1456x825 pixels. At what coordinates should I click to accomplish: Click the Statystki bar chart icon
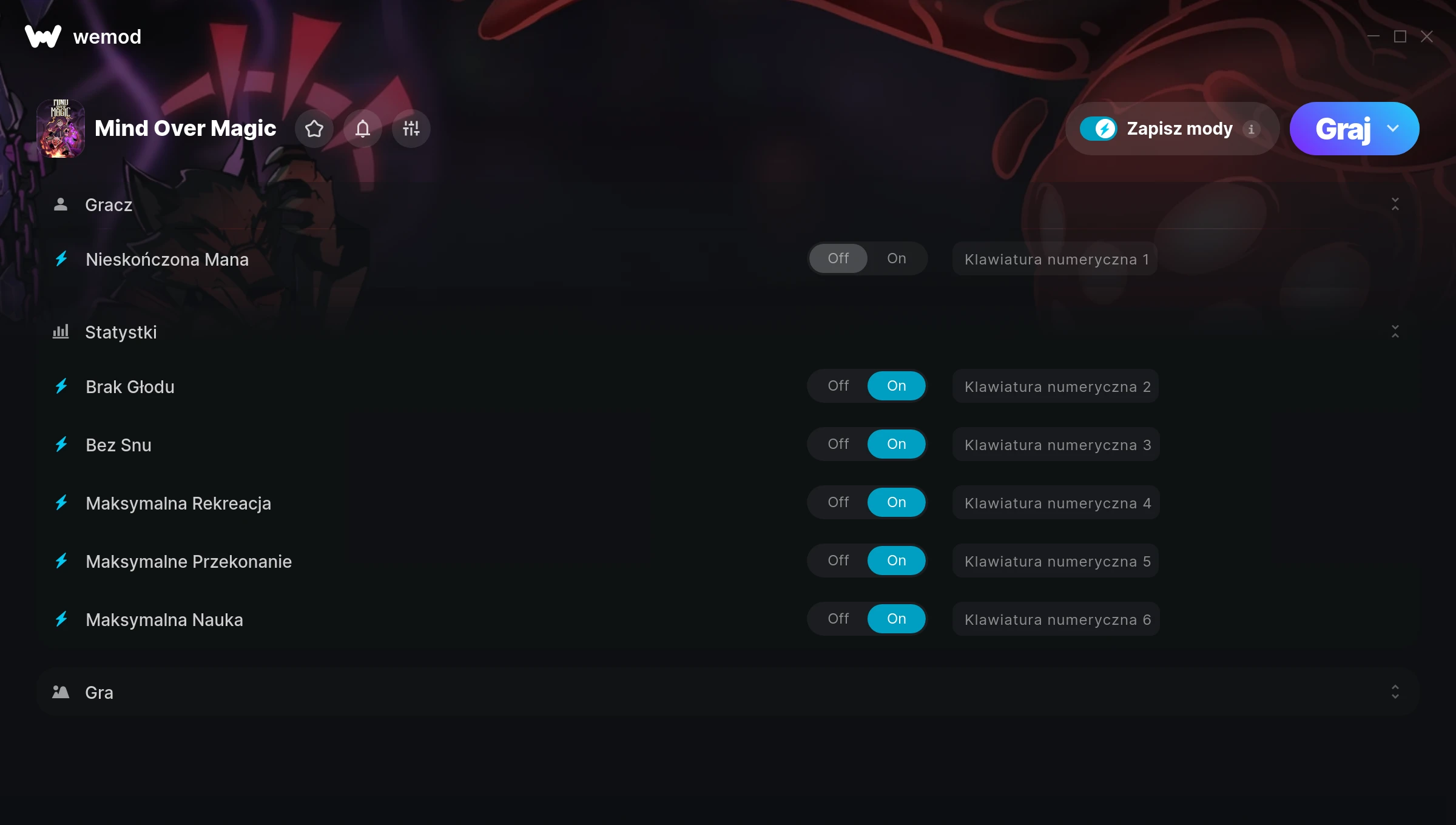click(x=61, y=332)
